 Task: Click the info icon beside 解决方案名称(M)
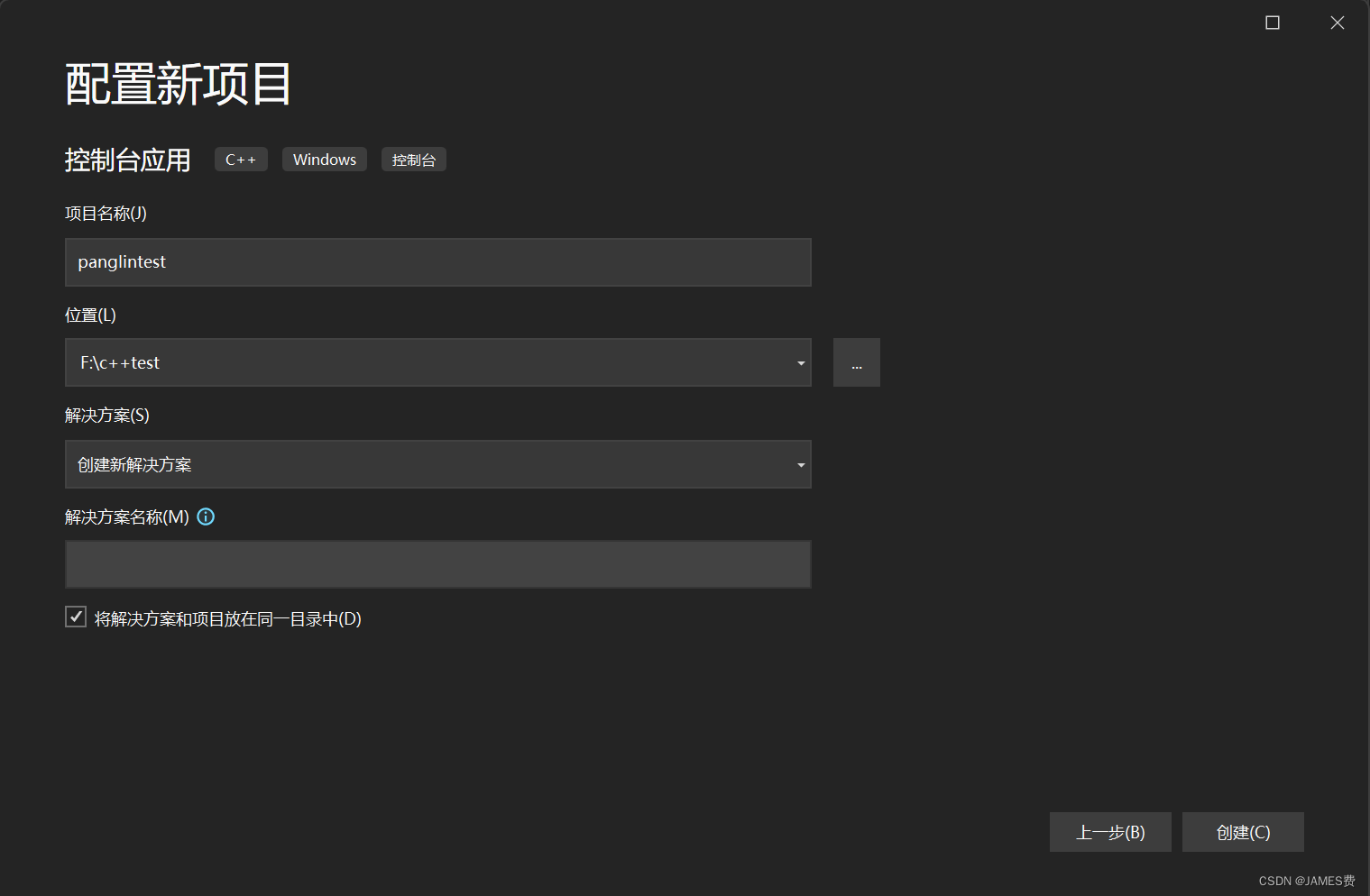click(x=205, y=517)
